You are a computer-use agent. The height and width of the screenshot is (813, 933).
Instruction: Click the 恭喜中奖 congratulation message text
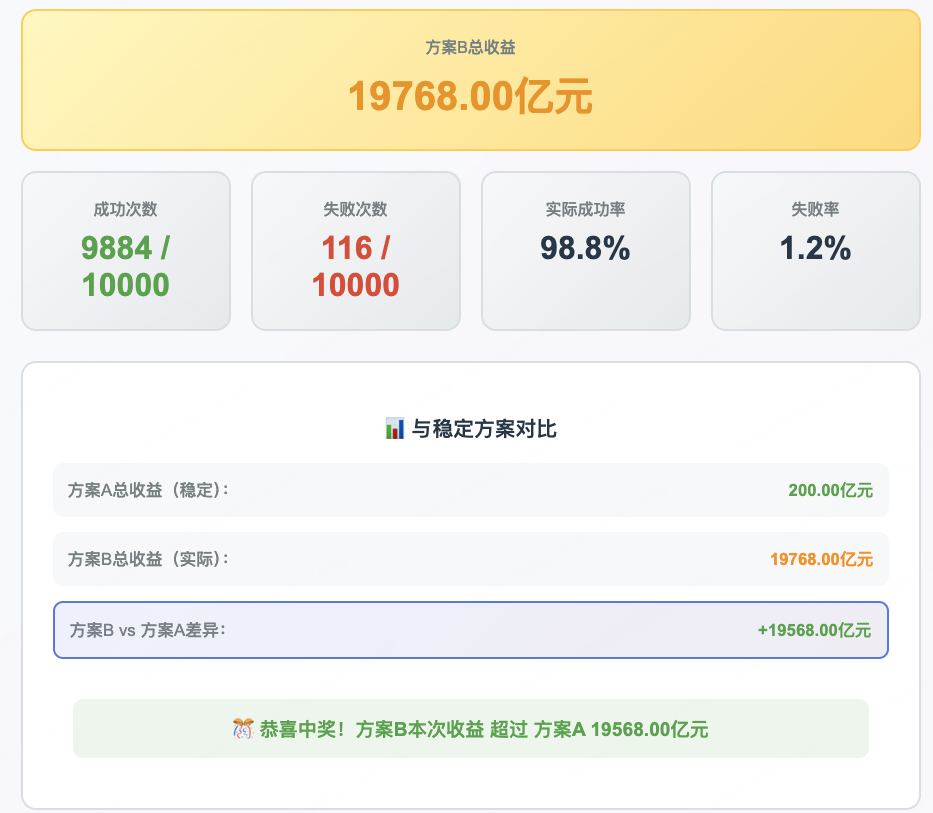482,729
